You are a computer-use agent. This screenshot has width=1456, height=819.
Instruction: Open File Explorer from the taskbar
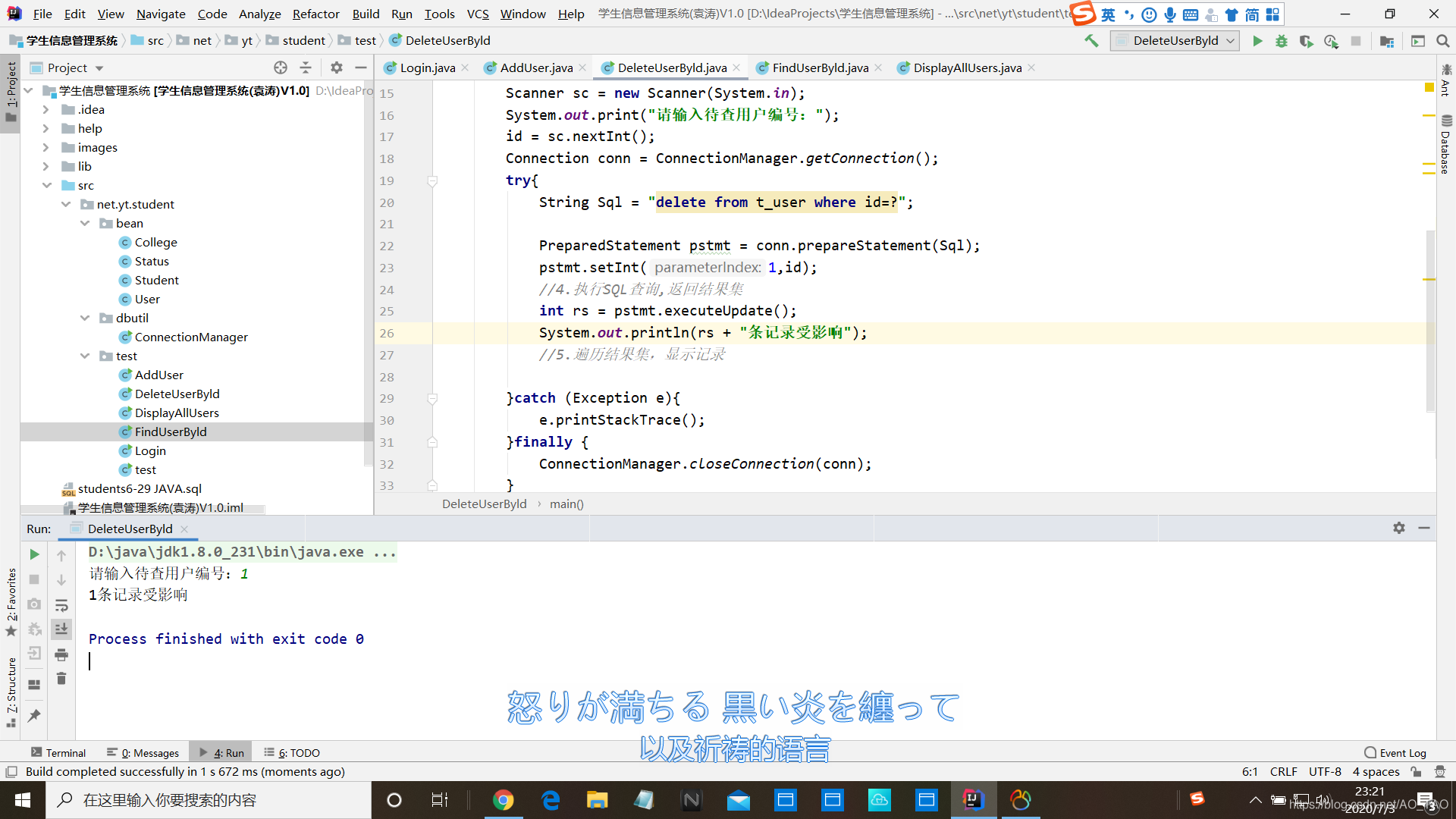597,800
